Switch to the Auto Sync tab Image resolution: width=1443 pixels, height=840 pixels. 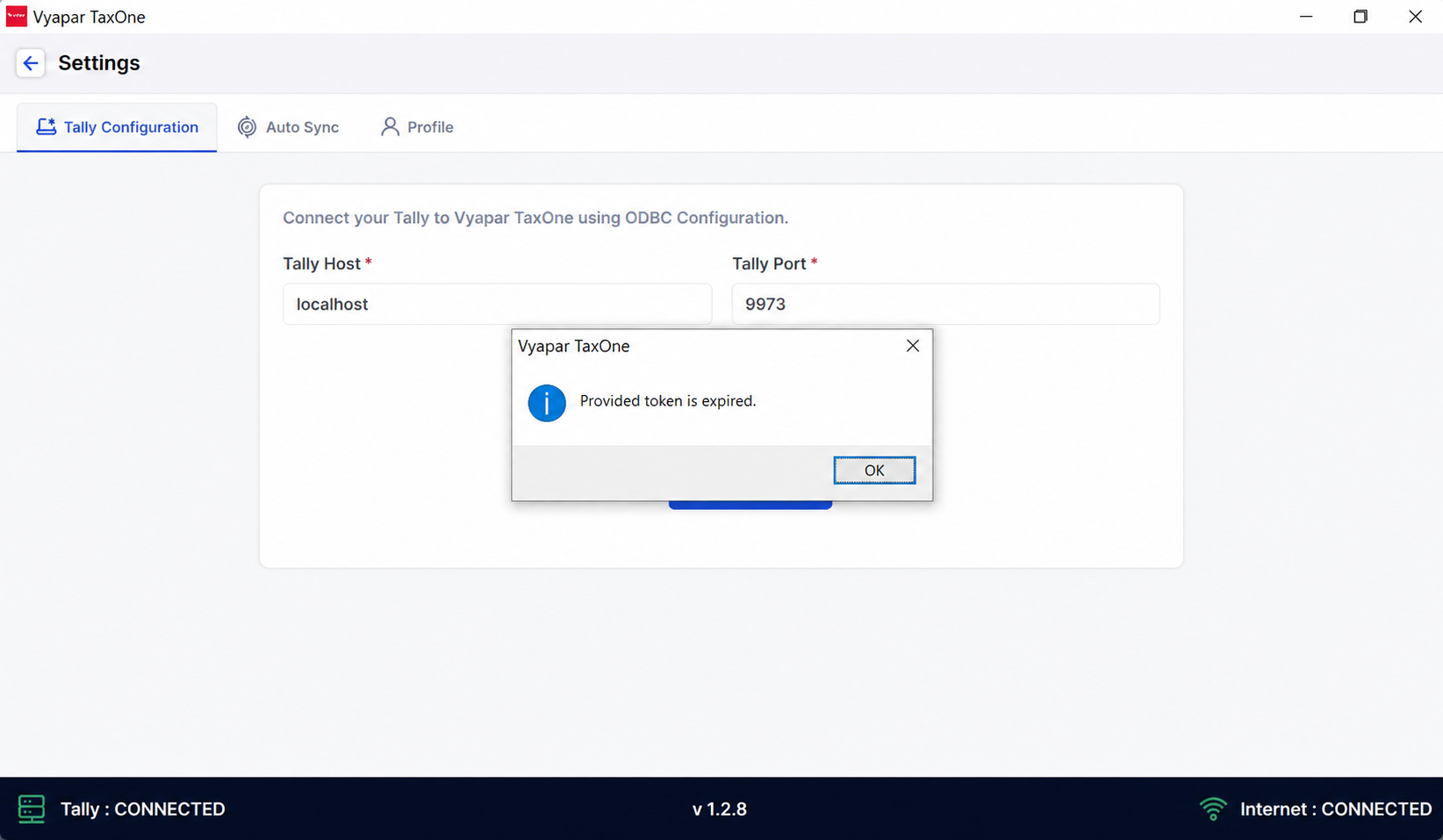click(x=288, y=127)
